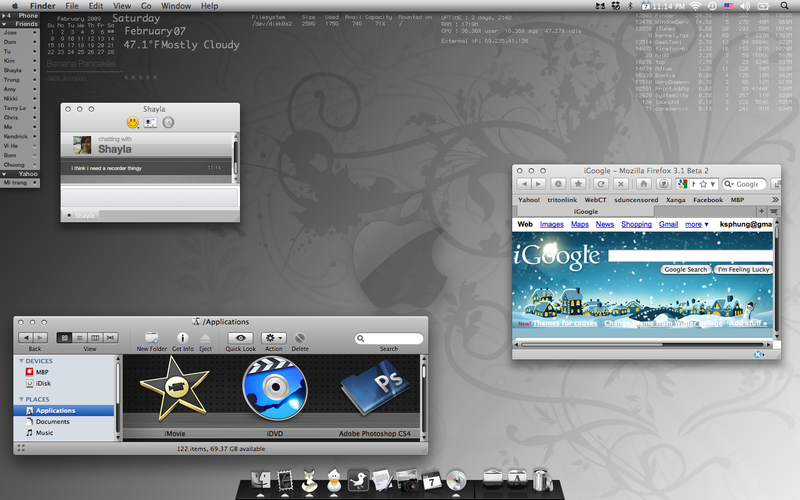
Task: Open Firefox history clock button
Action: 558,184
